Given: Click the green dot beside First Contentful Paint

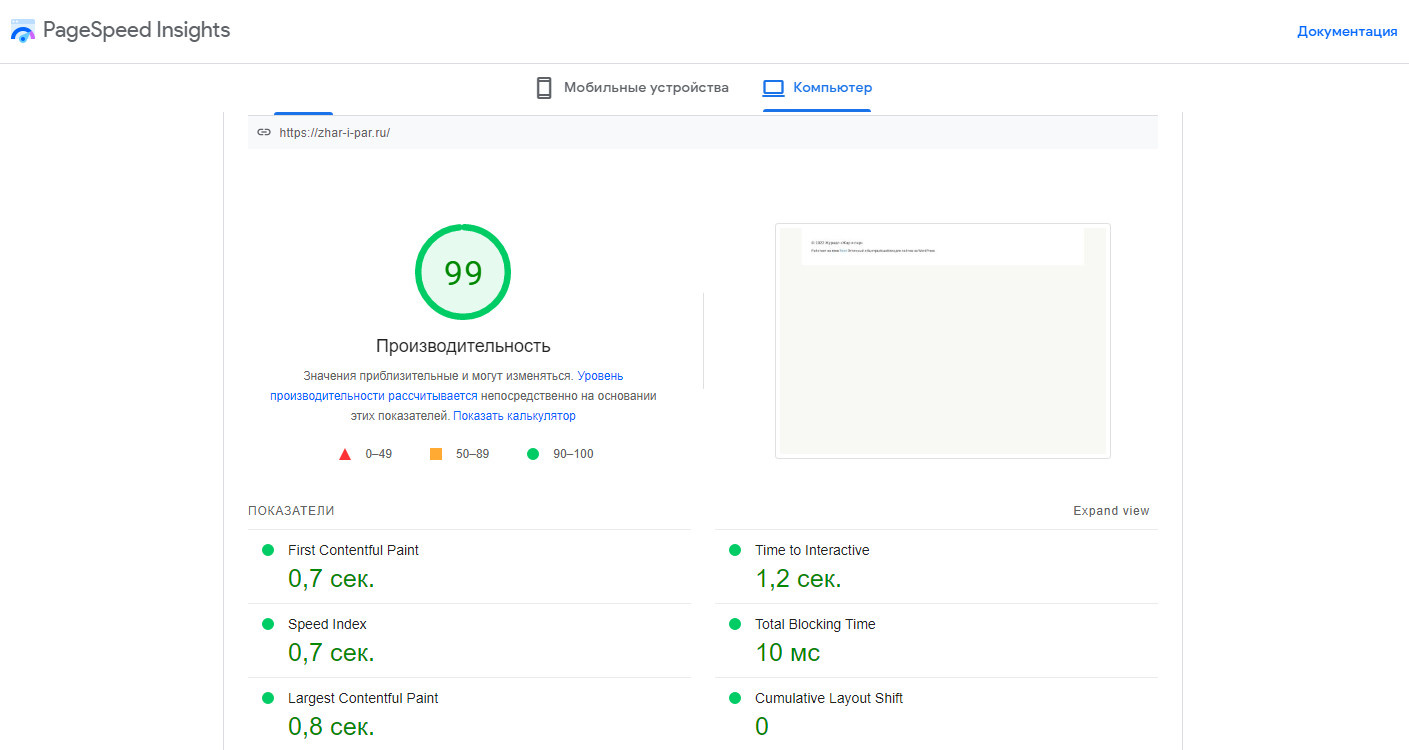Looking at the screenshot, I should coord(268,550).
